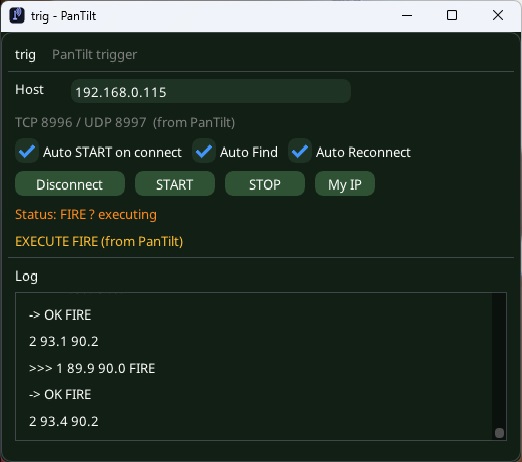
Task: Toggle the Auto START on connect checkbox
Action: coord(27,151)
